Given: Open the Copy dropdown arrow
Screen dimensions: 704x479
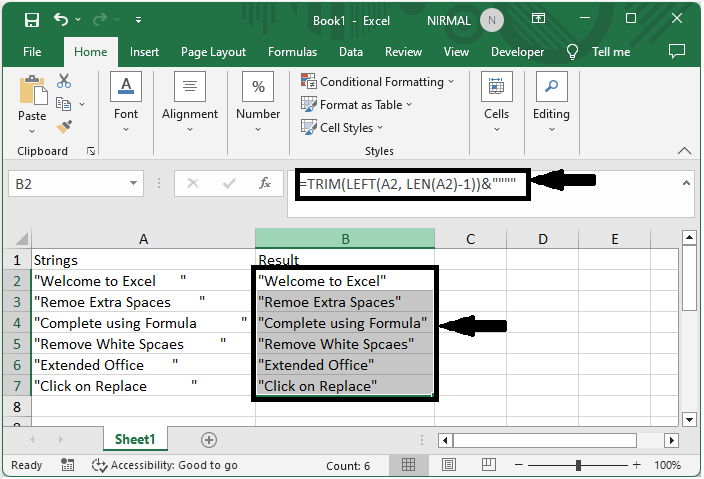Looking at the screenshot, I should point(82,104).
